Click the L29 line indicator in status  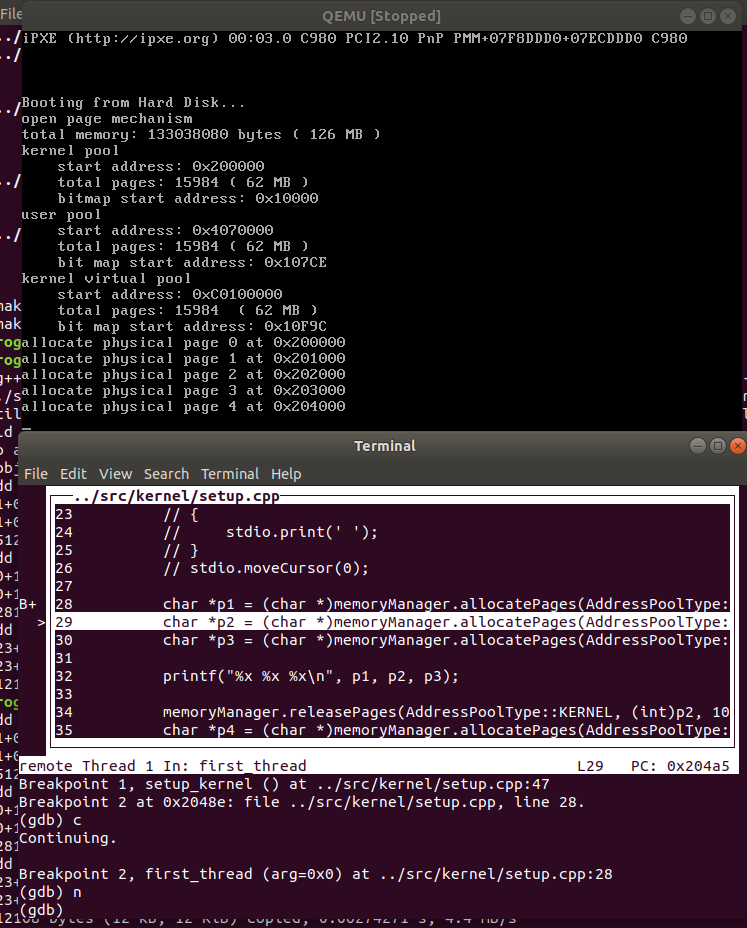590,766
